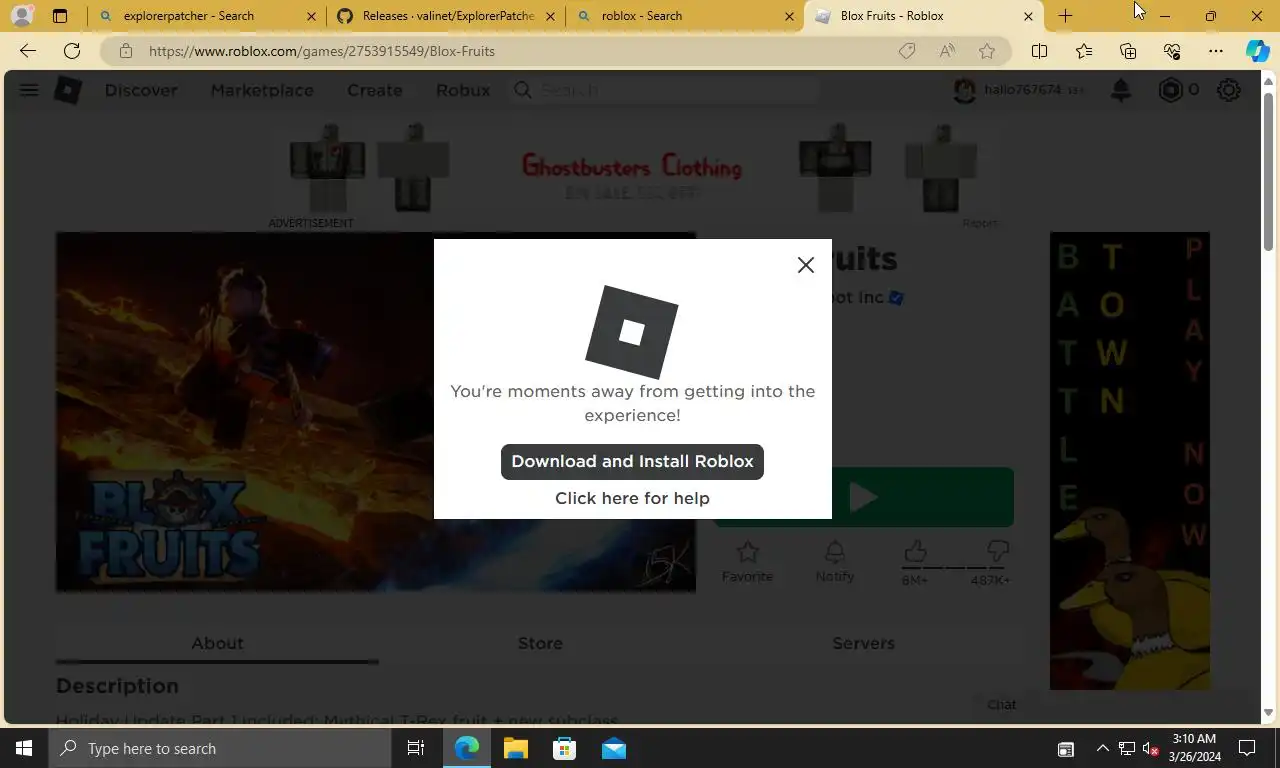The height and width of the screenshot is (768, 1280).
Task: View site information lock icon
Action: 125,51
